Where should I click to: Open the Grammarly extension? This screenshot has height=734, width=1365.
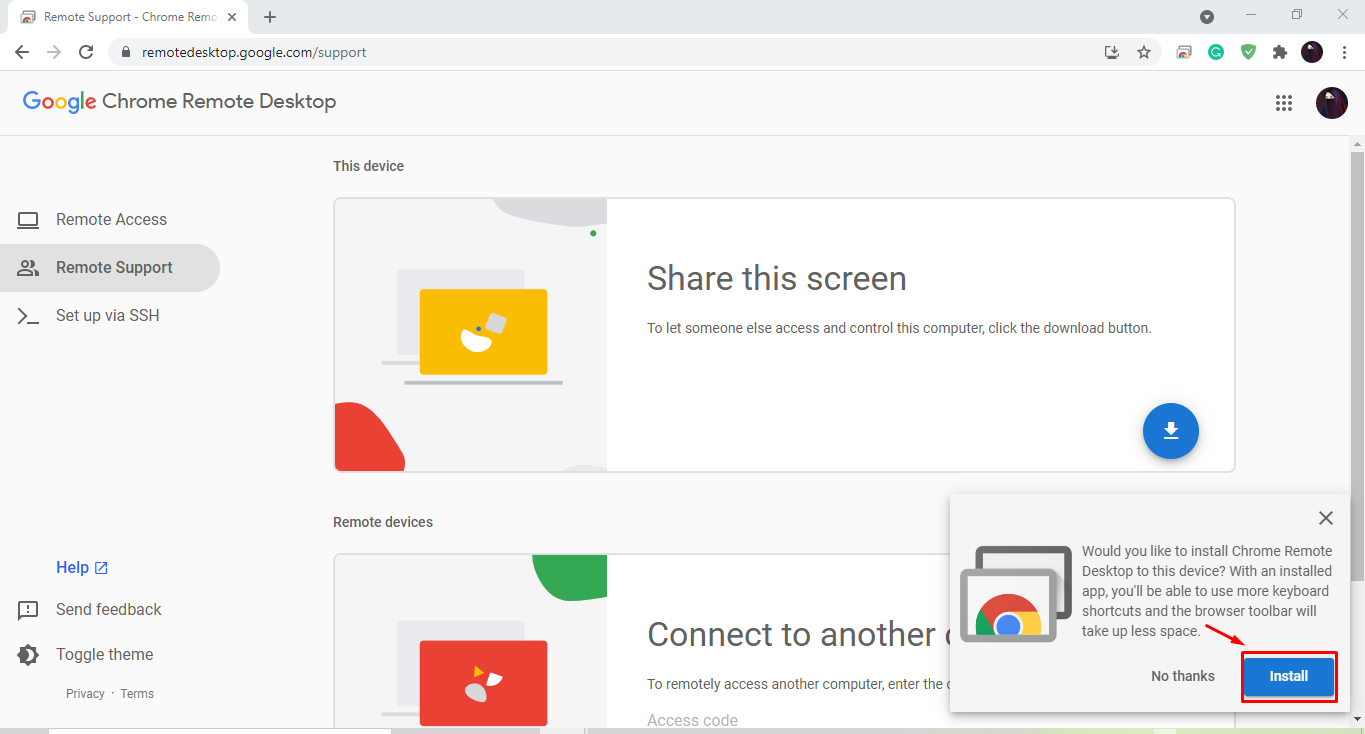1216,52
